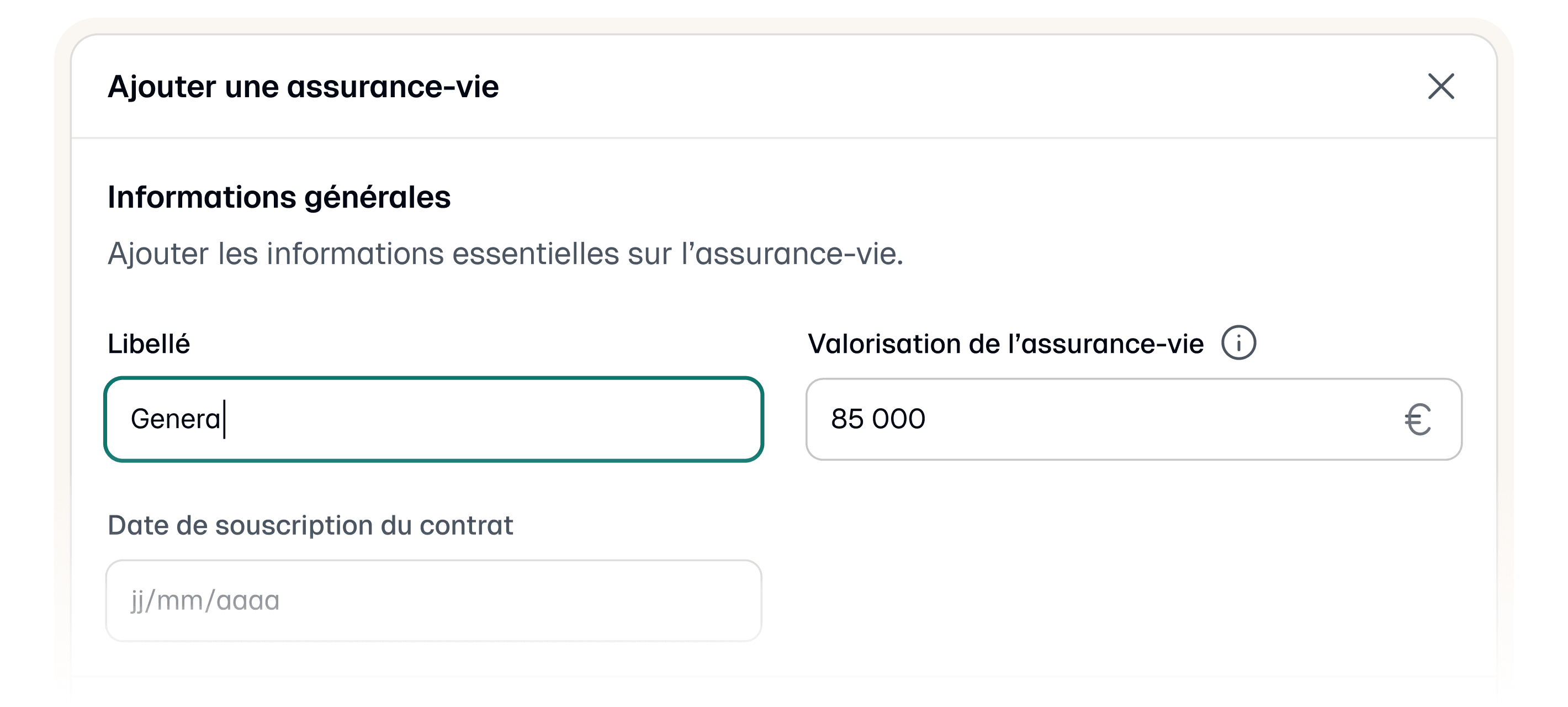Close the Ajouter une assurance-vie dialog
Image resolution: width=1568 pixels, height=707 pixels.
pyautogui.click(x=1441, y=86)
